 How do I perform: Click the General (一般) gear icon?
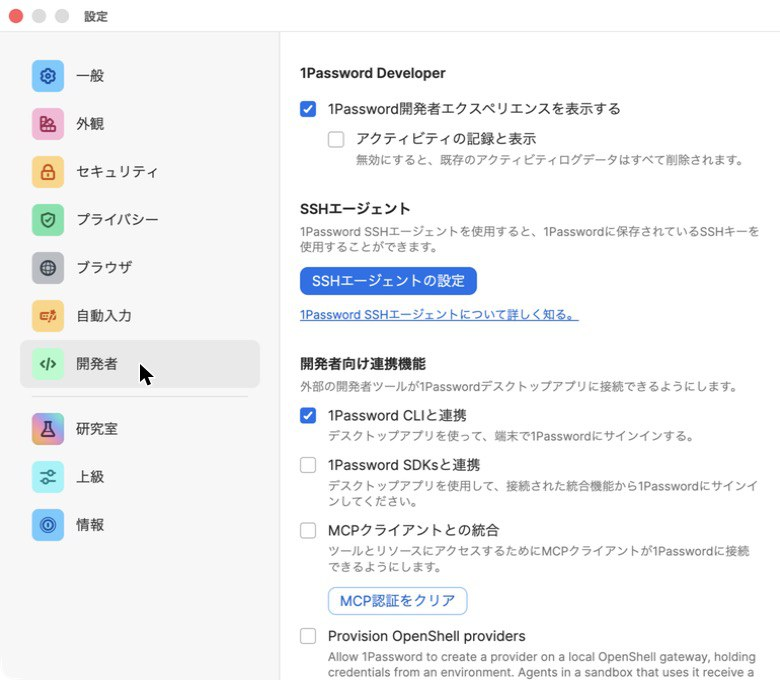48,76
